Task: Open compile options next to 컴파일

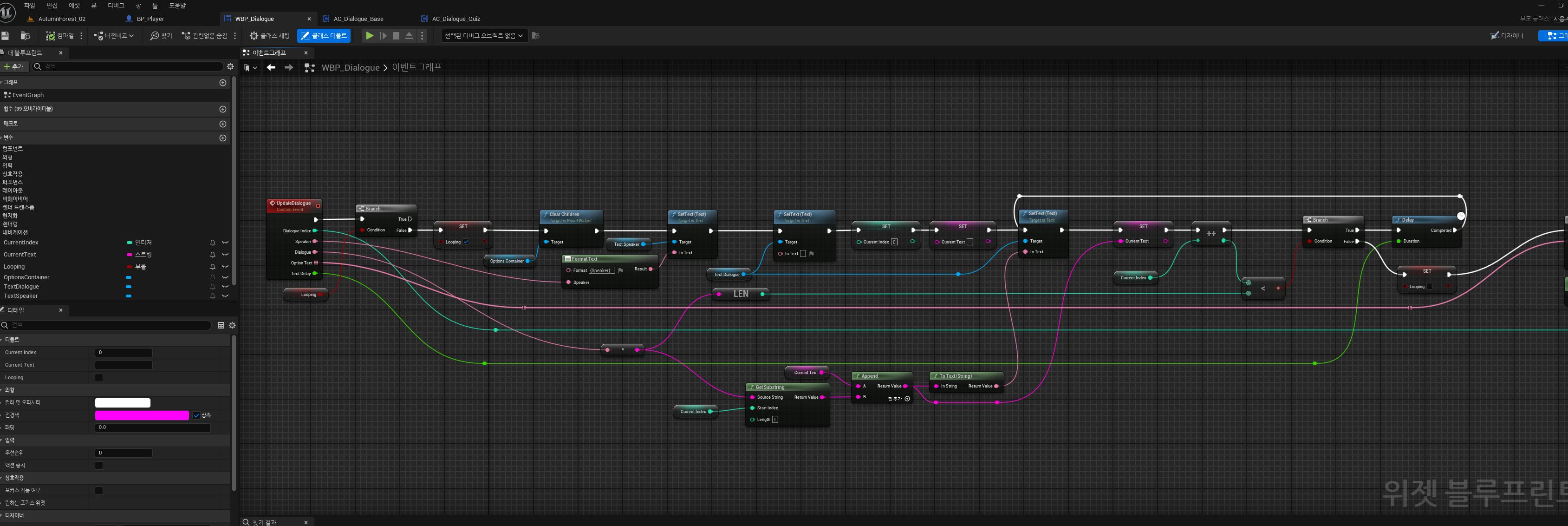Action: (x=82, y=36)
